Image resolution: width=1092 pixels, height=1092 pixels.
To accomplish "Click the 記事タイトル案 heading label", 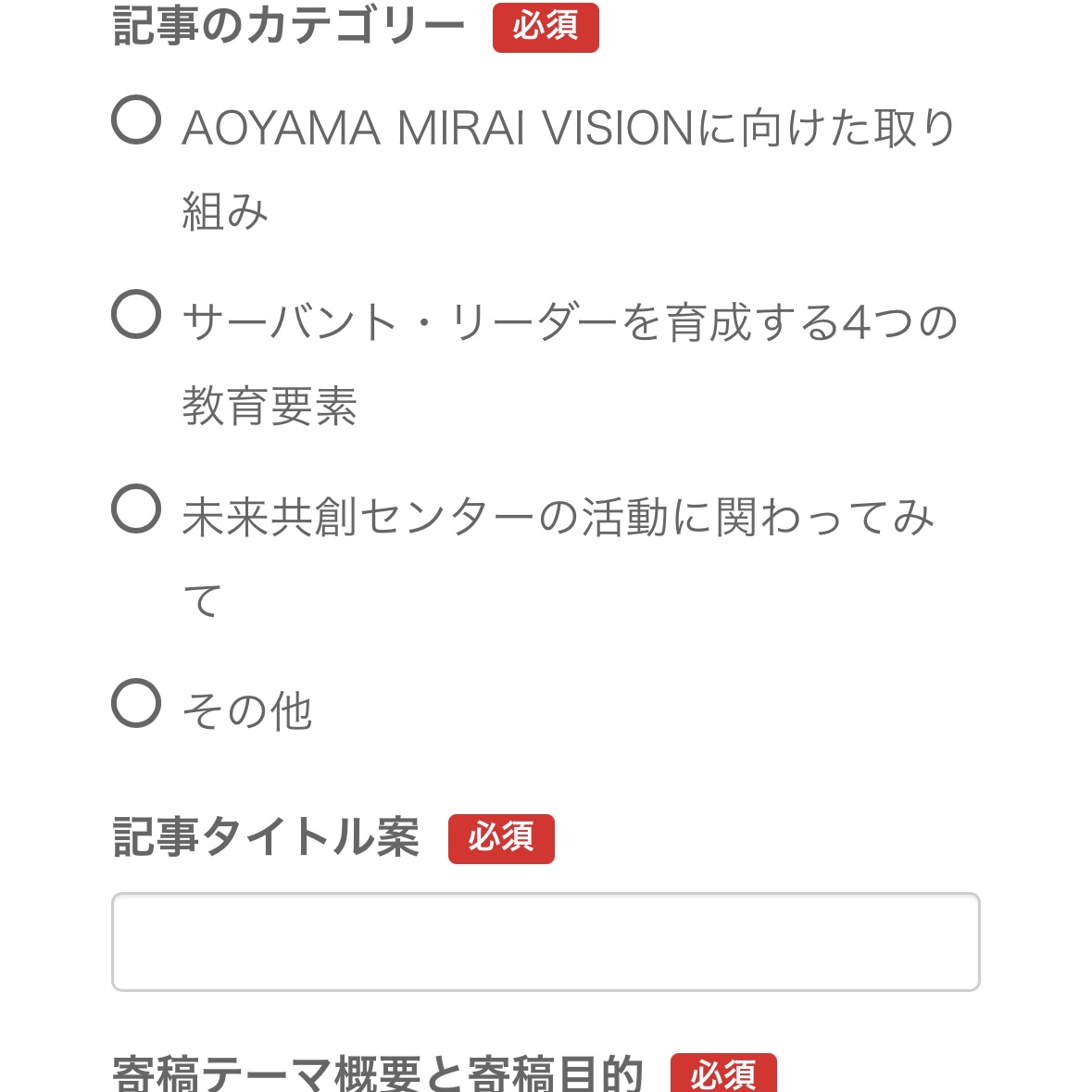I will (266, 838).
